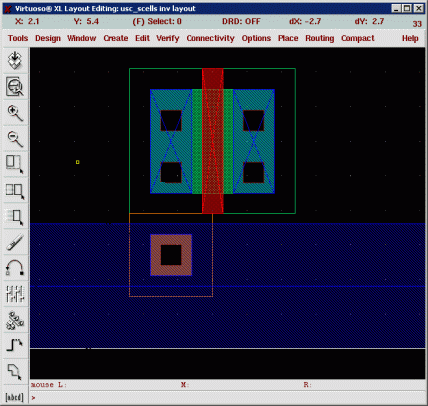The width and height of the screenshot is (428, 406).
Task: Click the Save icon in the left toolbar
Action: [15, 60]
